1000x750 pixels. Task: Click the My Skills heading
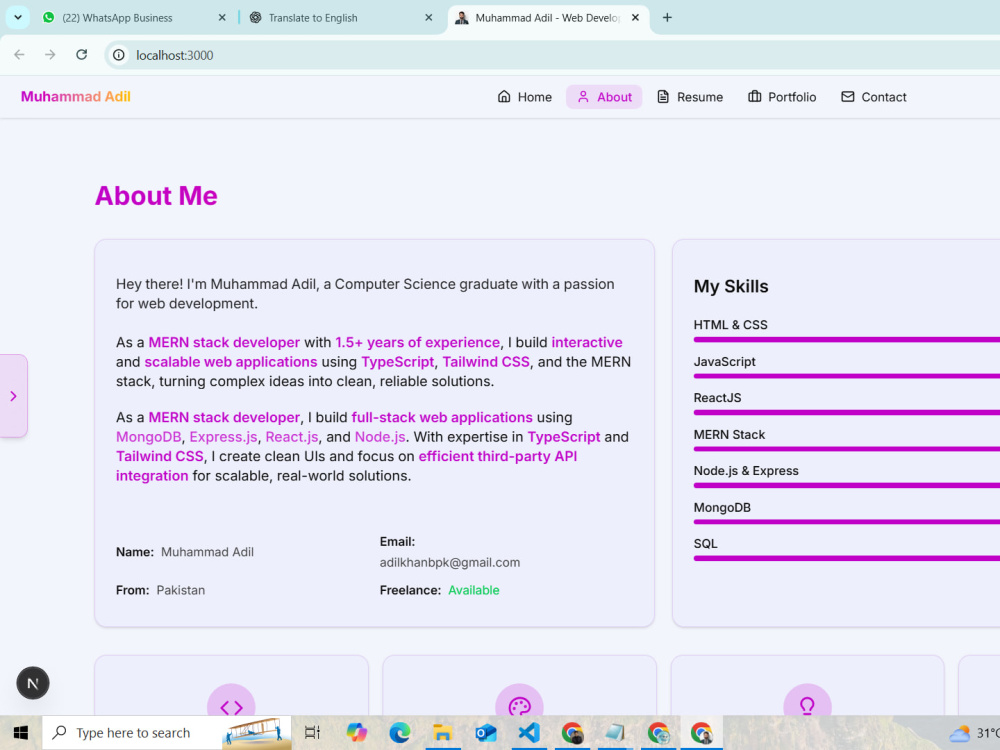731,286
